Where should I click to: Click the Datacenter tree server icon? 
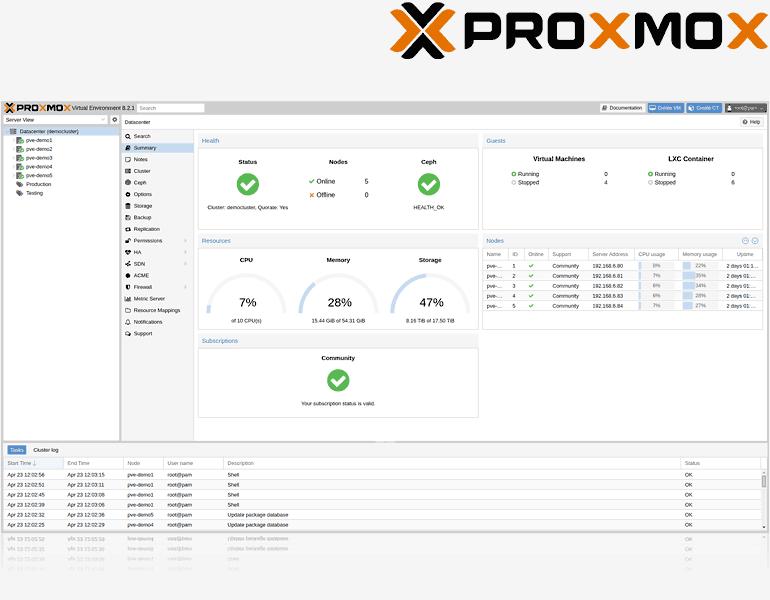click(x=13, y=132)
